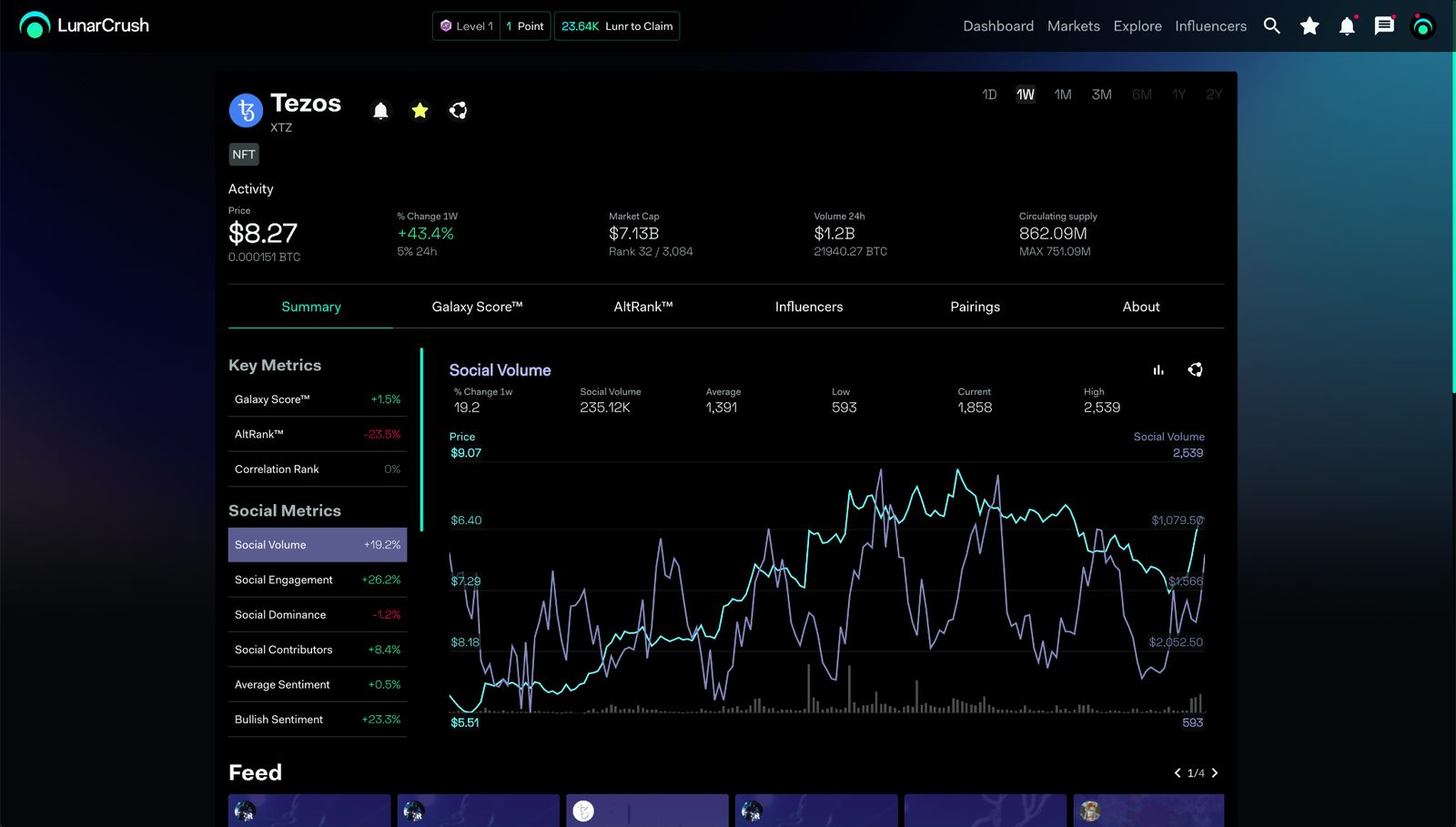Open notifications bell in top navigation

coord(1348,25)
